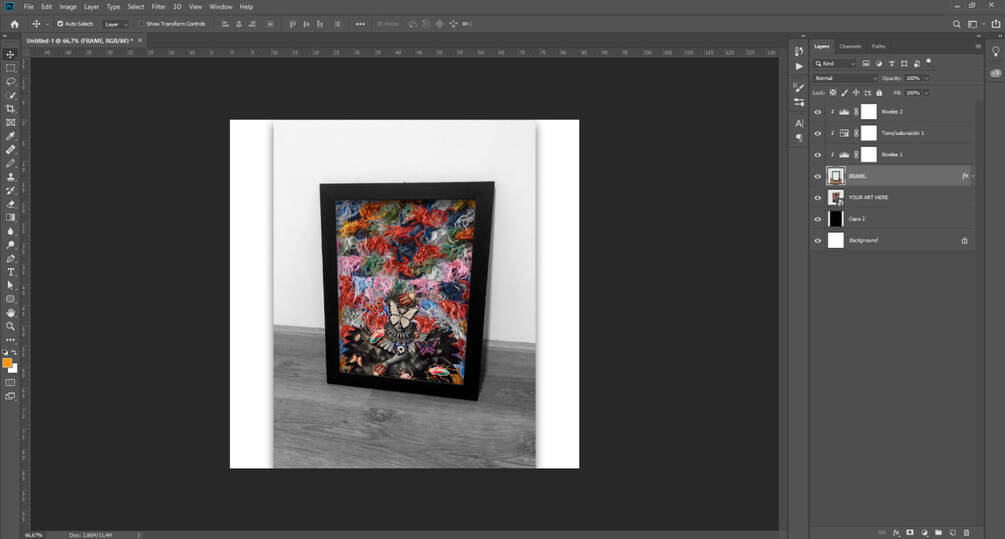Select the Lasso tool
Screen dimensions: 1005x539
pyautogui.click(x=10, y=81)
